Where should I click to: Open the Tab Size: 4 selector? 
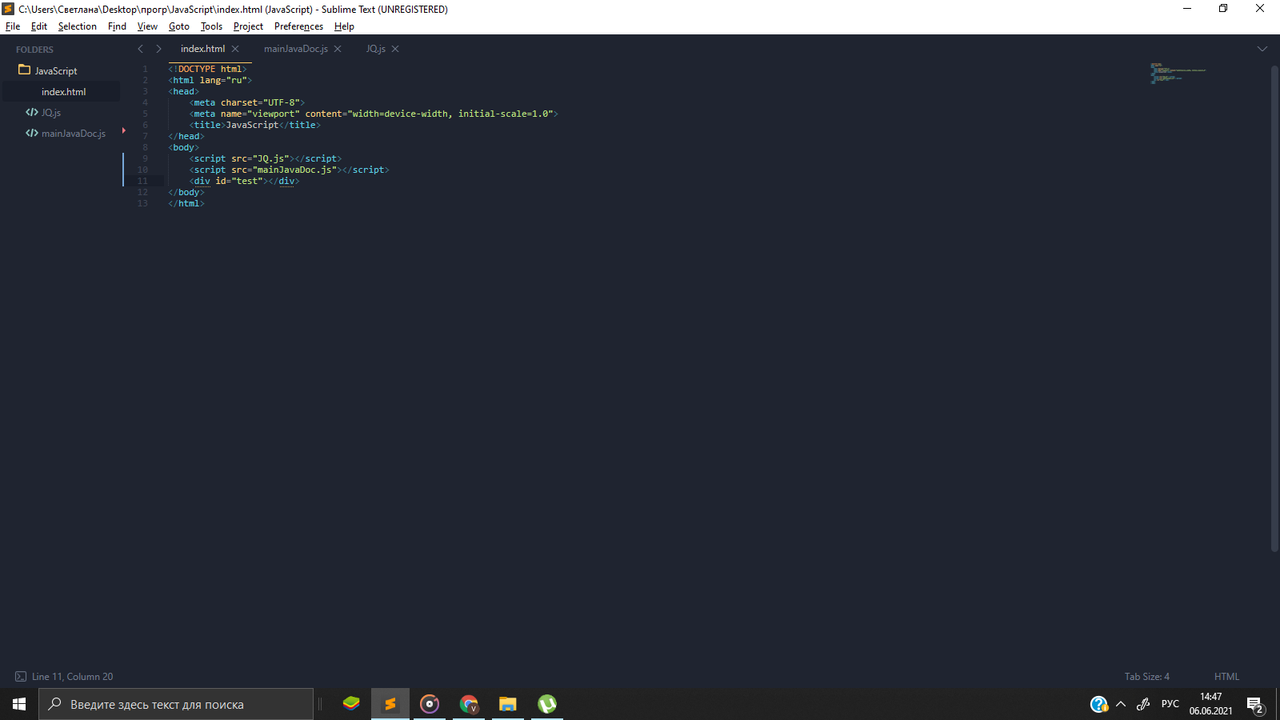[x=1147, y=677]
